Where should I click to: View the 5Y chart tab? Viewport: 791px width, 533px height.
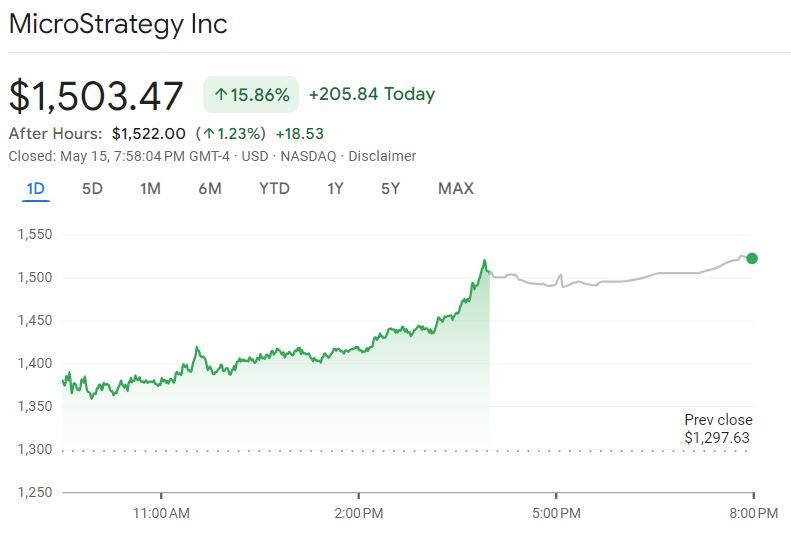390,189
